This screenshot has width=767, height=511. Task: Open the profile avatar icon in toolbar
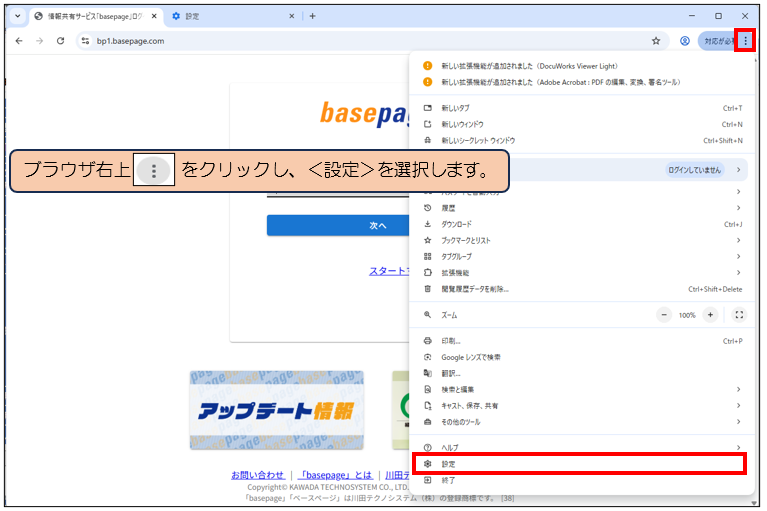(685, 41)
